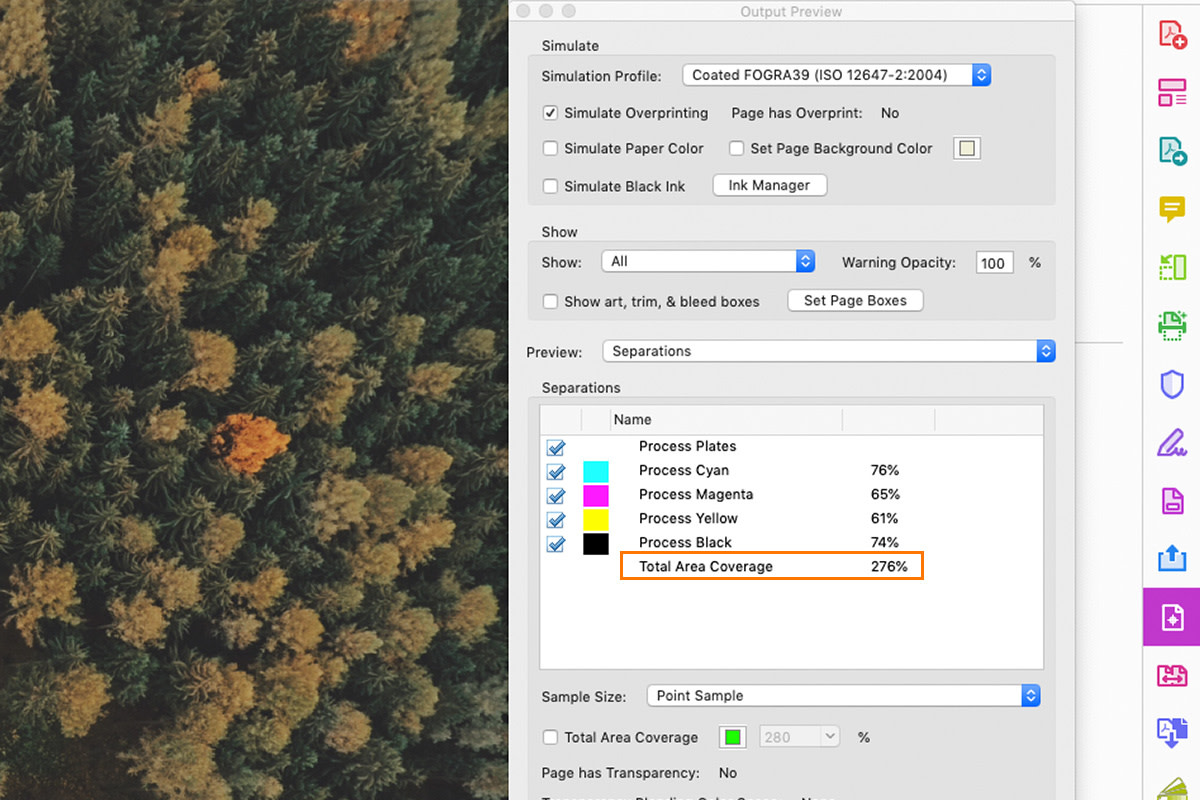
Task: Expand the Preview Separations dropdown
Action: click(829, 351)
